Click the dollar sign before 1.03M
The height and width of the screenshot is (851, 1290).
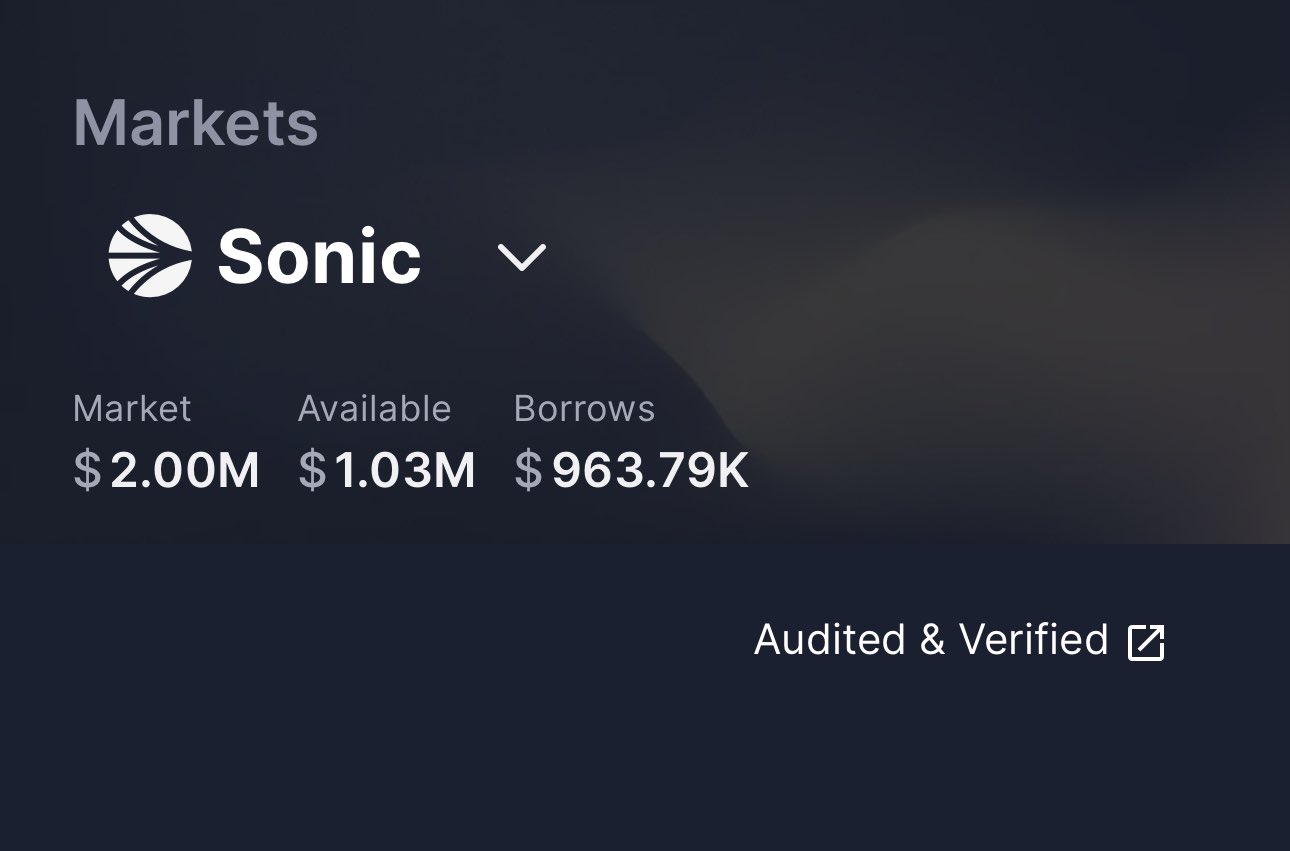pos(312,471)
